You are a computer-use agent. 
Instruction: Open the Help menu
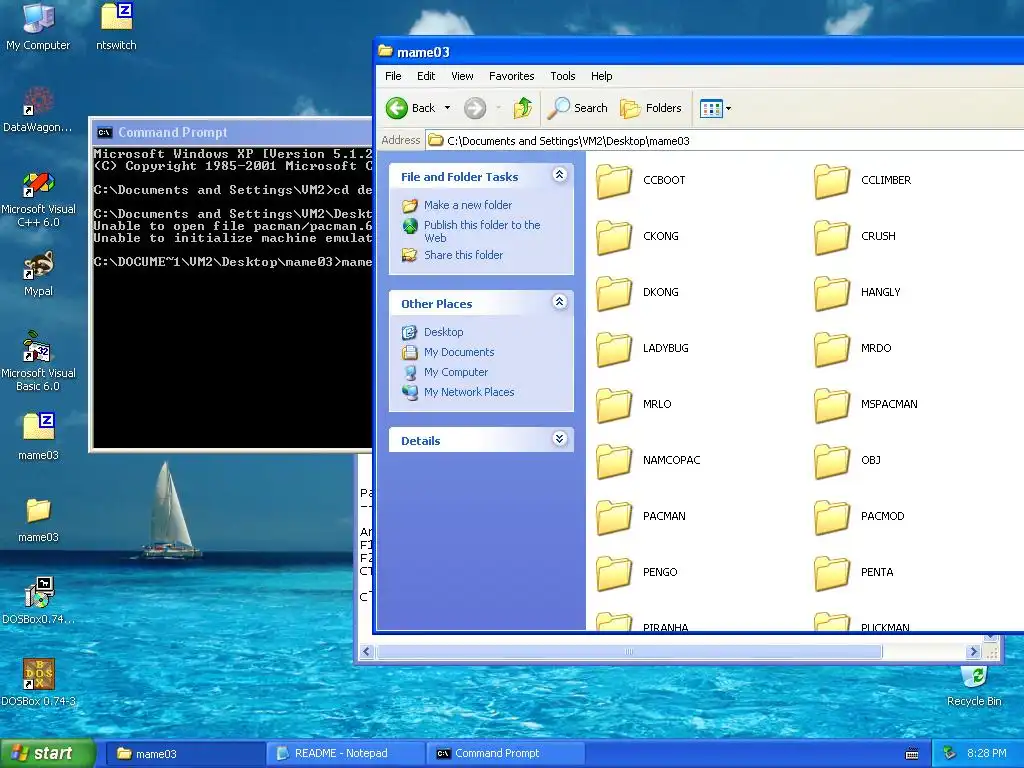point(601,76)
